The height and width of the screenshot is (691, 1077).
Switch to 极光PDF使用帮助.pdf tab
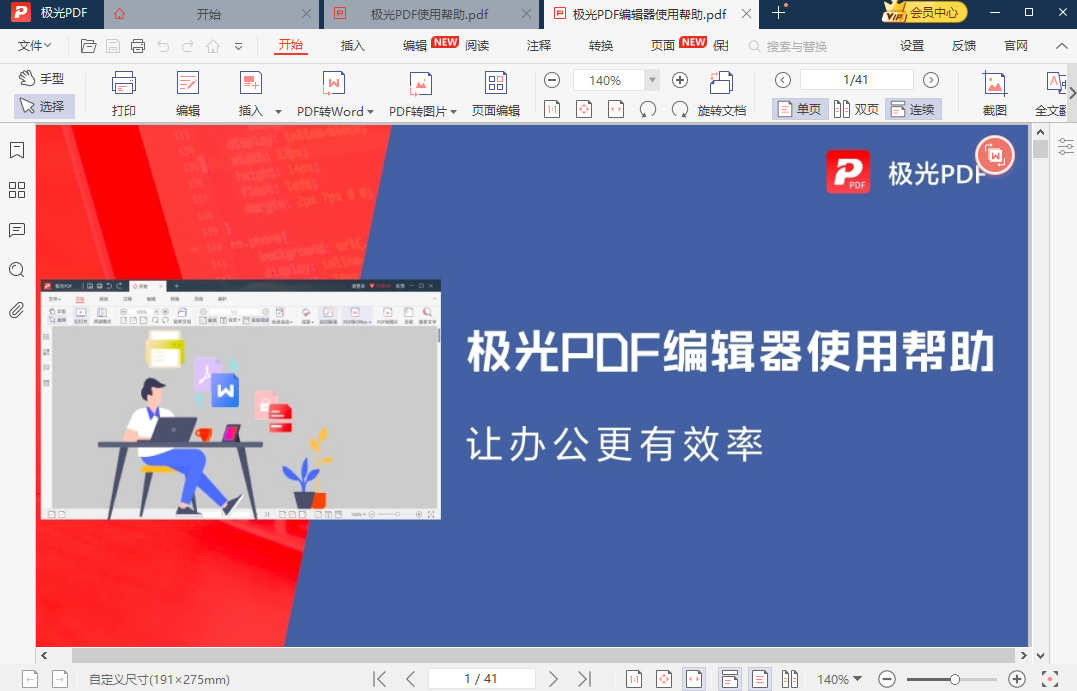click(430, 14)
